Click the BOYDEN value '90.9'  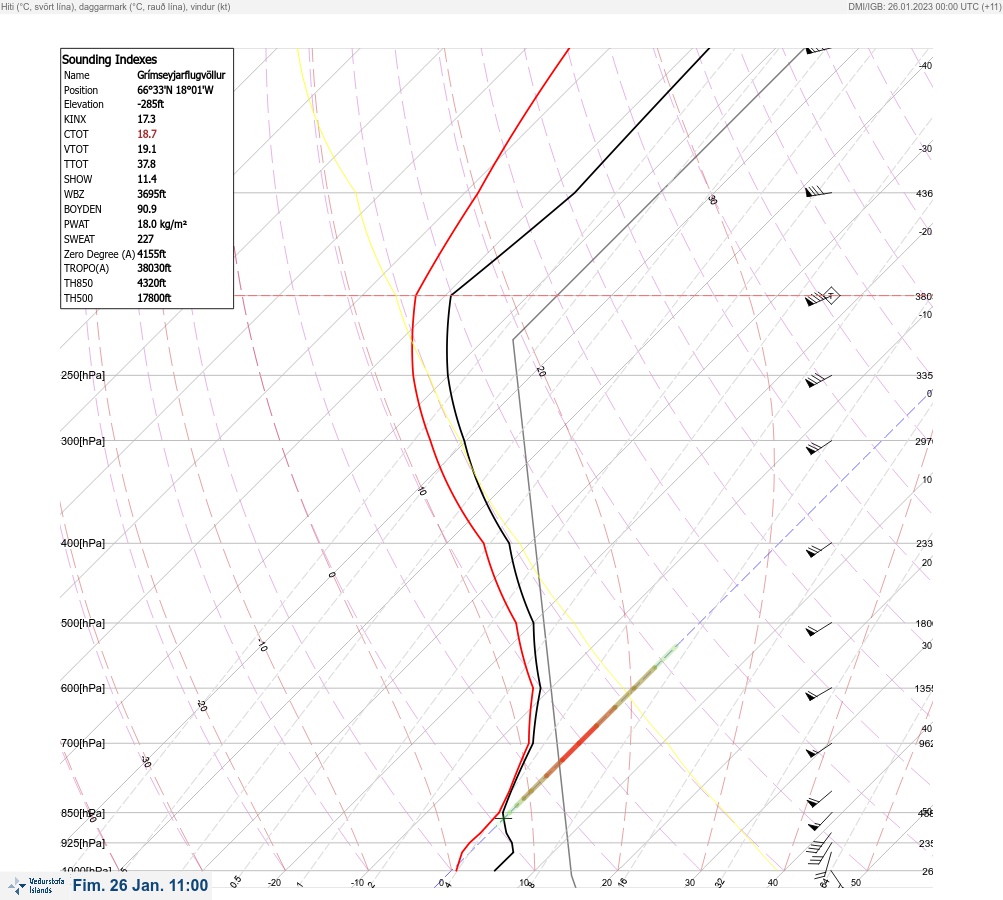(146, 209)
